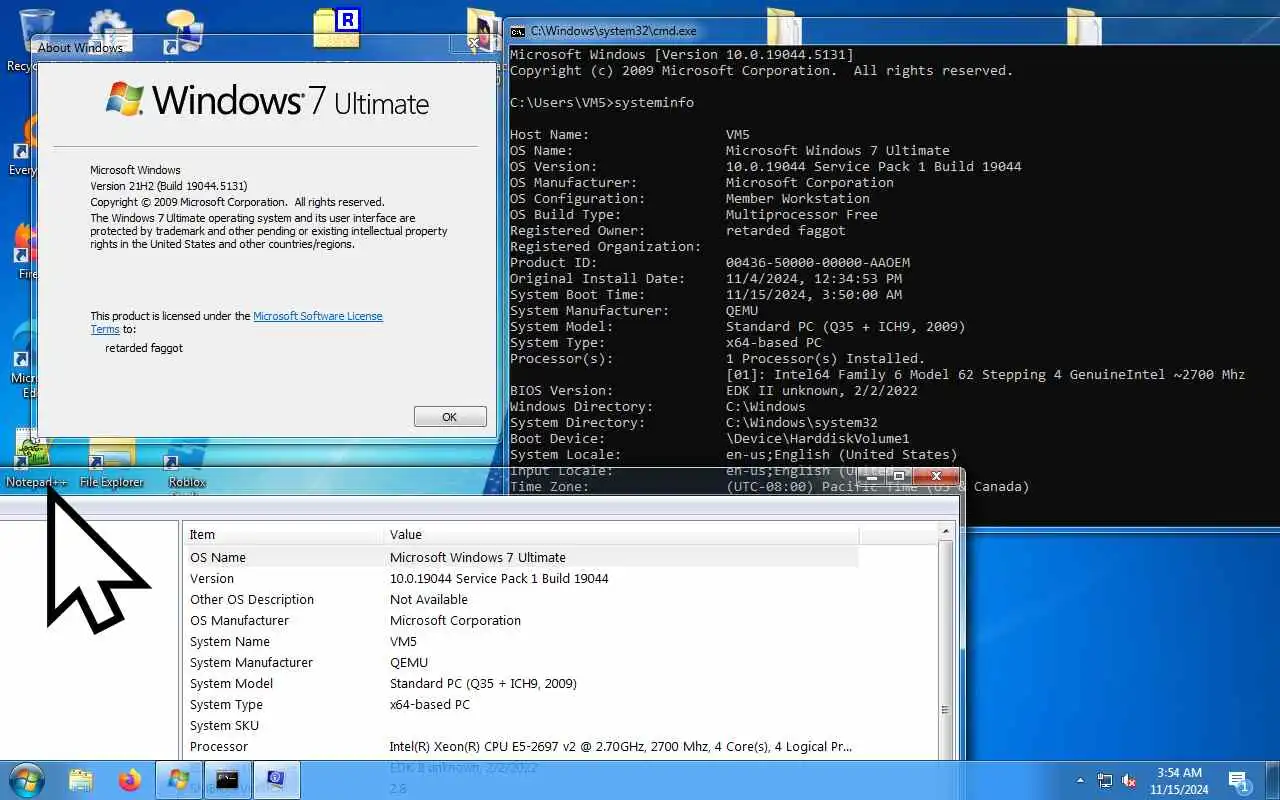Switch to the cmd.exe taskbar button
Image resolution: width=1280 pixels, height=800 pixels.
[x=227, y=780]
